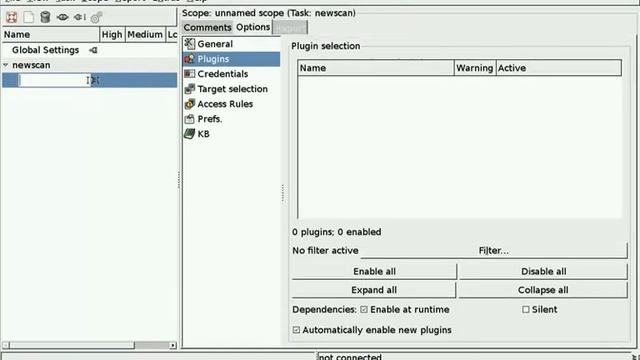
Task: Collapse the newscan task tree arrow
Action: 6,65
